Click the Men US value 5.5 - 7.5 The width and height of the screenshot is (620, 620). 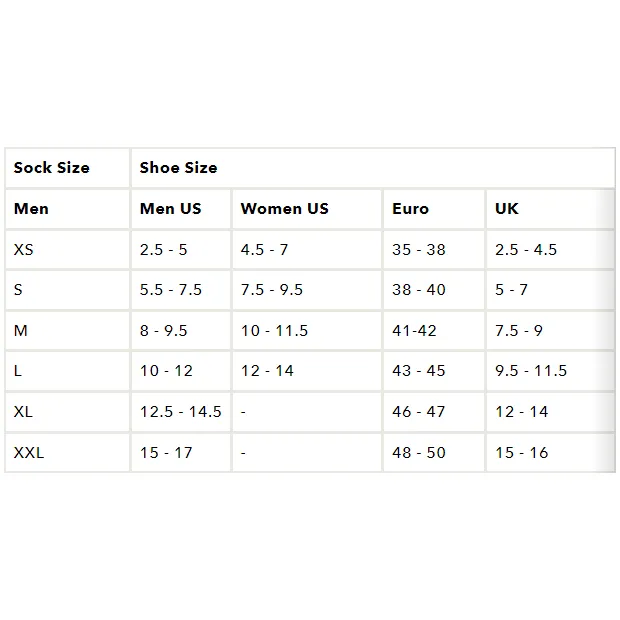[171, 290]
